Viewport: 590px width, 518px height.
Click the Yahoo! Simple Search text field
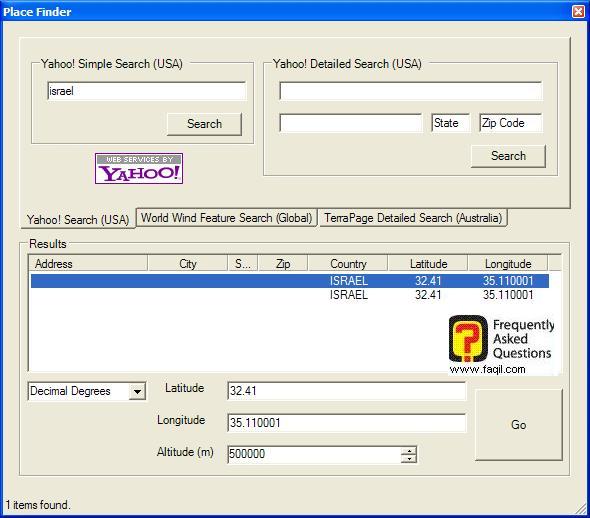click(146, 91)
